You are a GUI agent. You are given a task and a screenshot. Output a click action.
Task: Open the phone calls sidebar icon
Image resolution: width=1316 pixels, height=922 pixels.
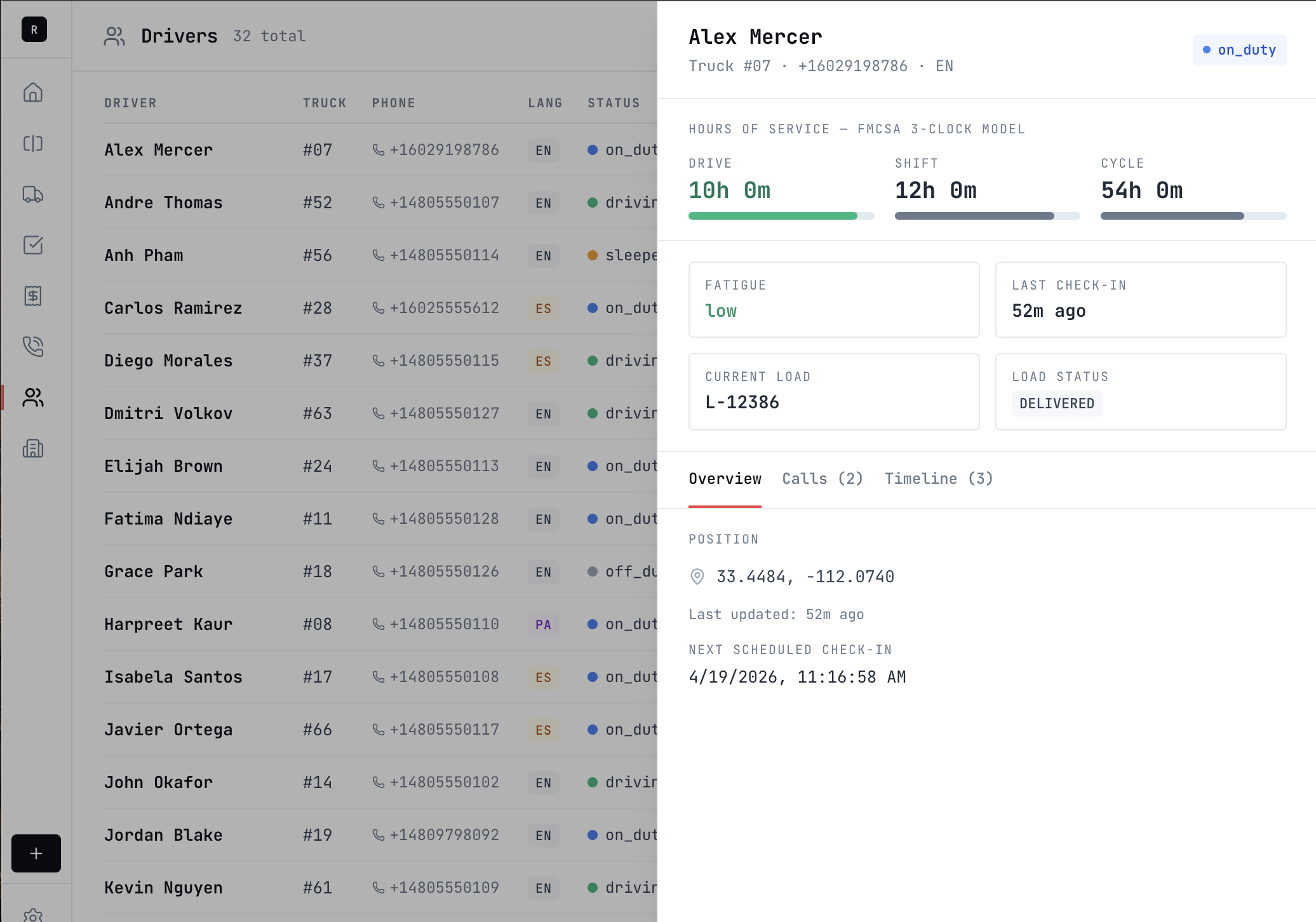point(33,347)
